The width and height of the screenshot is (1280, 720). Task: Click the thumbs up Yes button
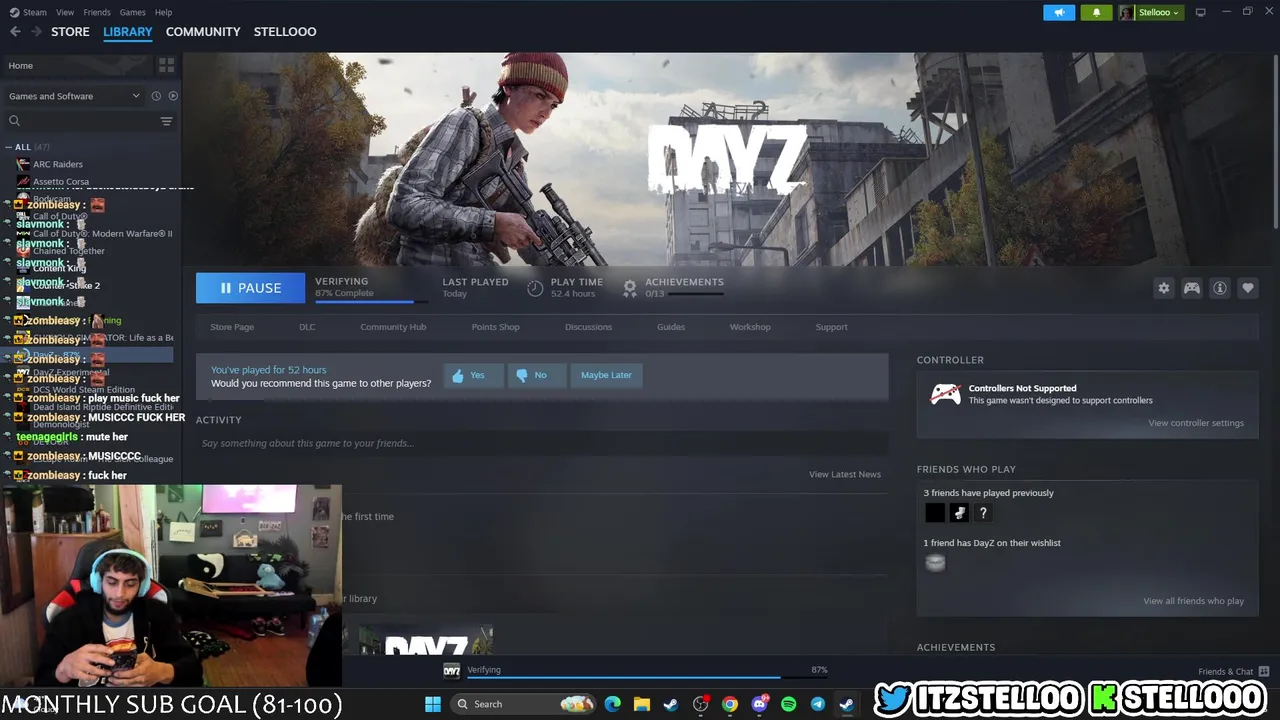(474, 375)
